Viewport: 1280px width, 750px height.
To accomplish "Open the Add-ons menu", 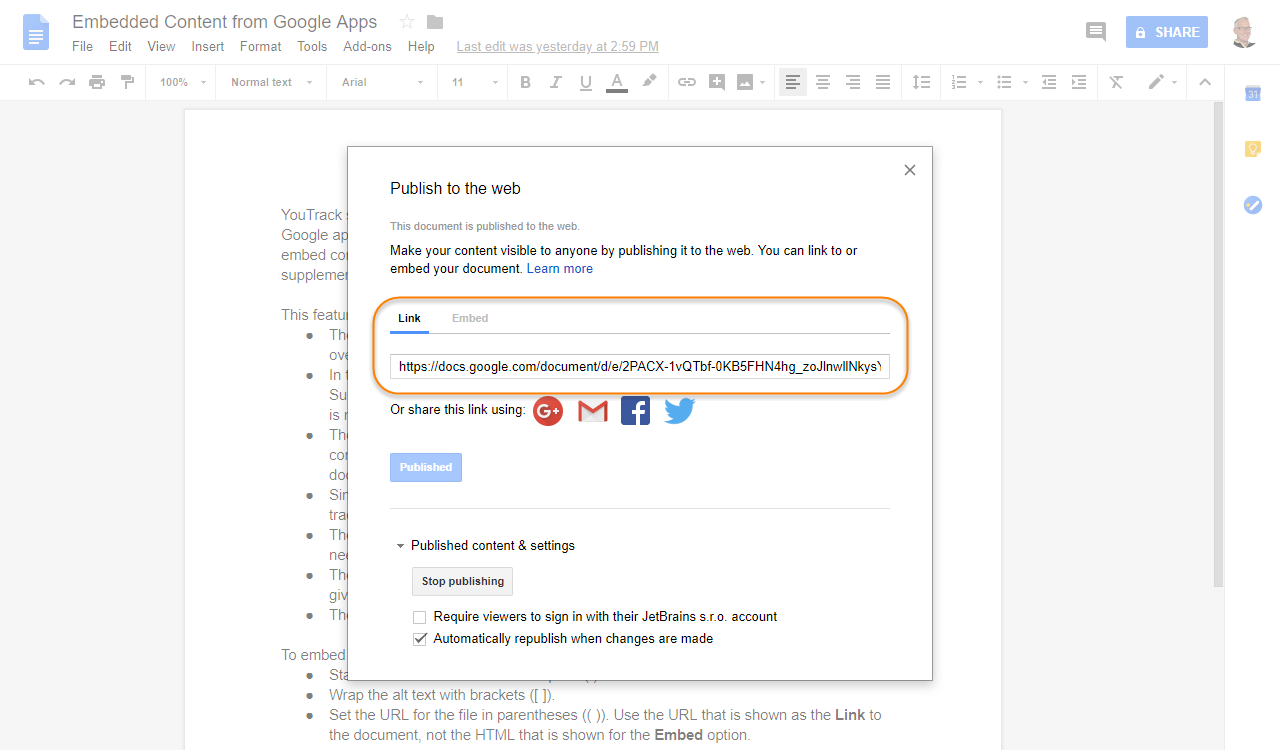I will 367,46.
